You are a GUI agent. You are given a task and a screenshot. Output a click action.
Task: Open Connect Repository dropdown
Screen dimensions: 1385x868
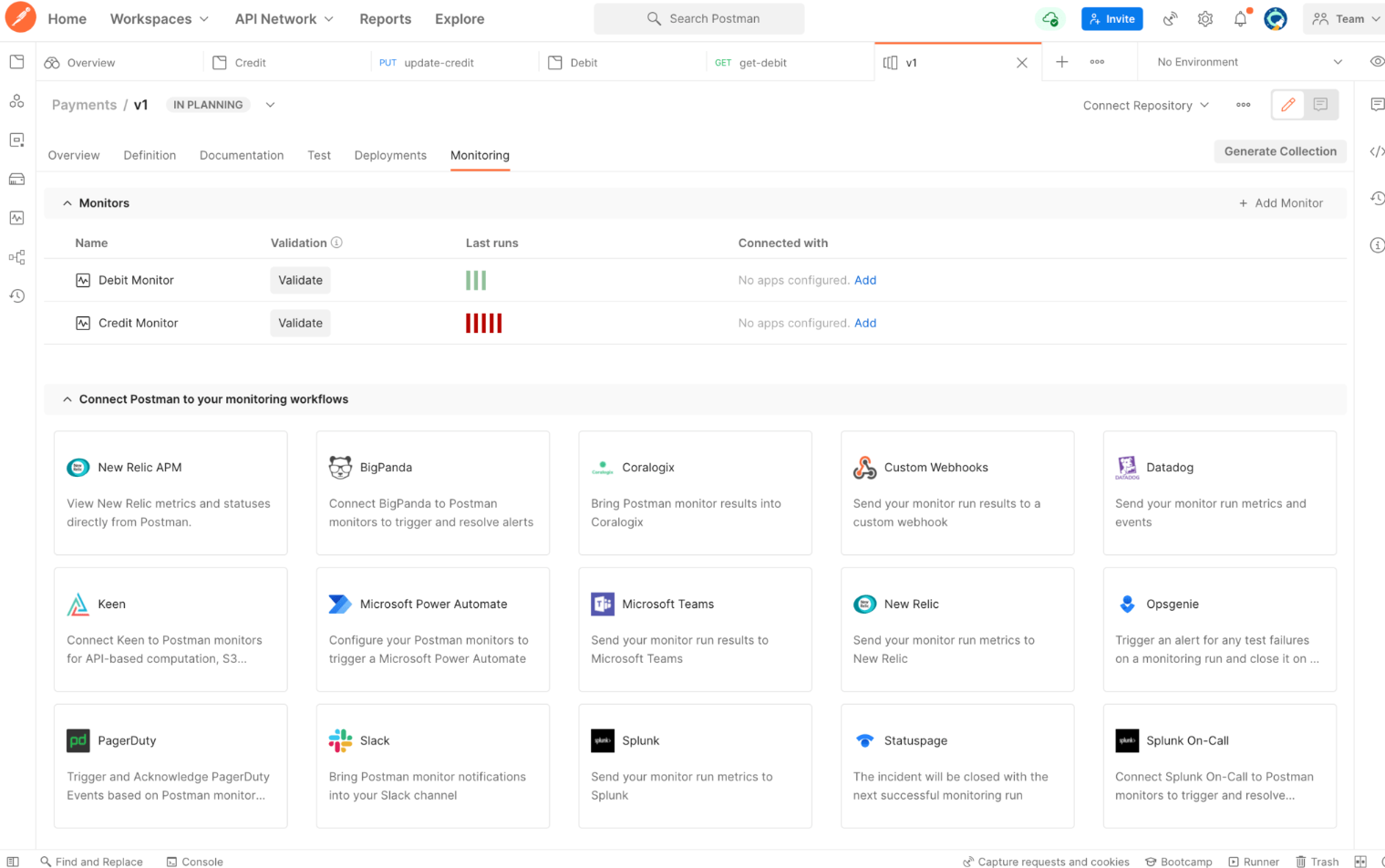(1146, 105)
